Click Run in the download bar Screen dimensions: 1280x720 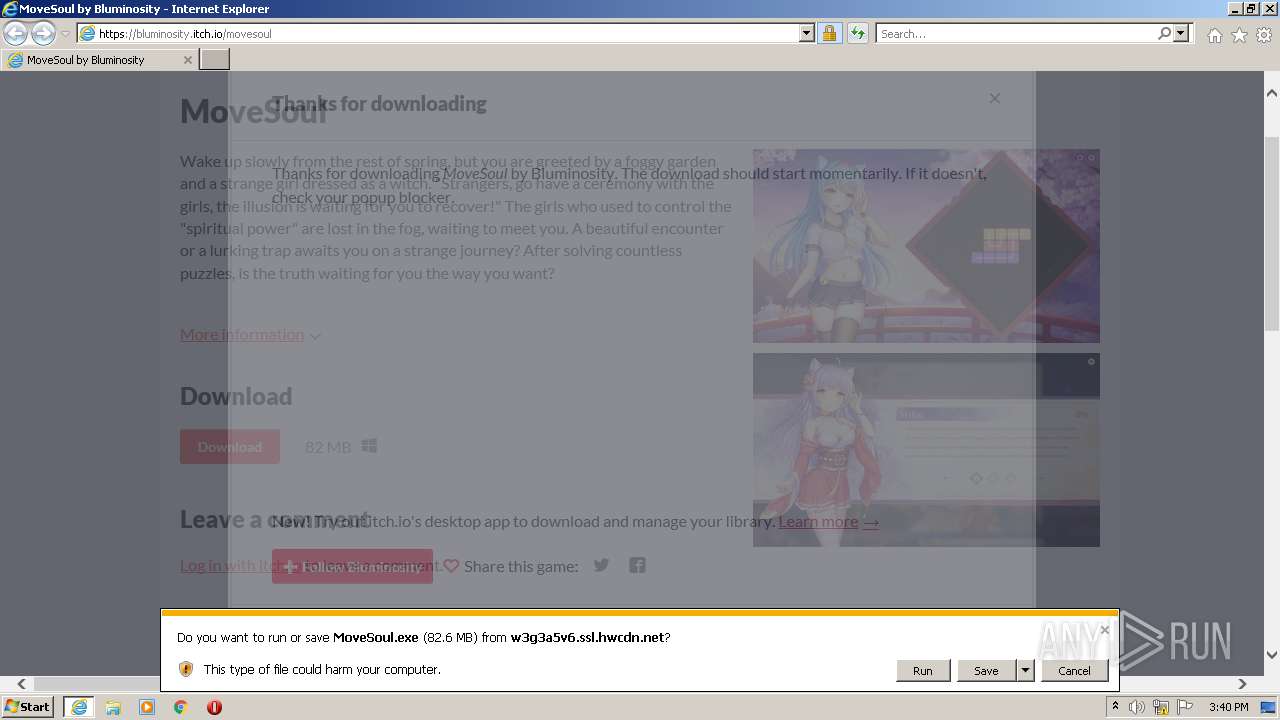coord(922,671)
